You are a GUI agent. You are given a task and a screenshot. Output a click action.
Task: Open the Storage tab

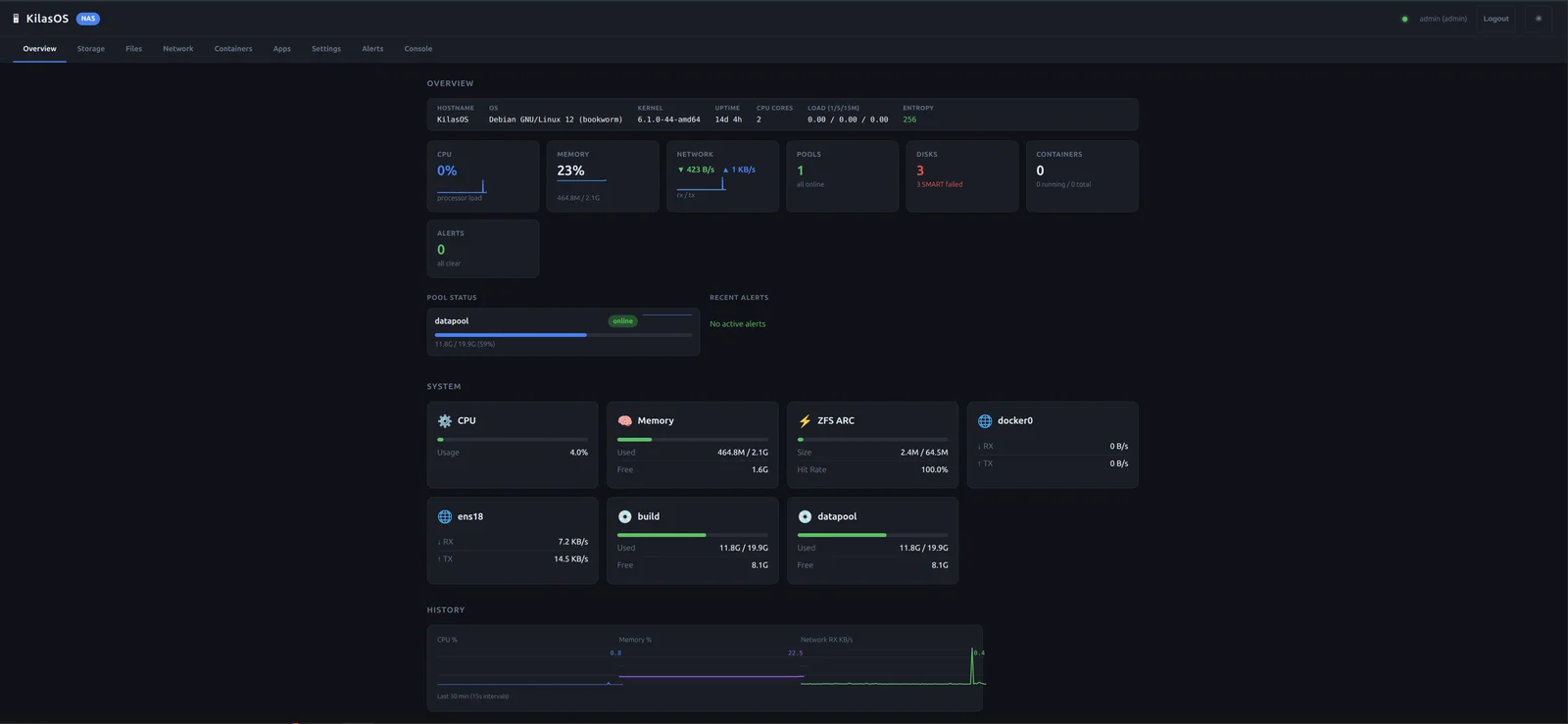[91, 48]
